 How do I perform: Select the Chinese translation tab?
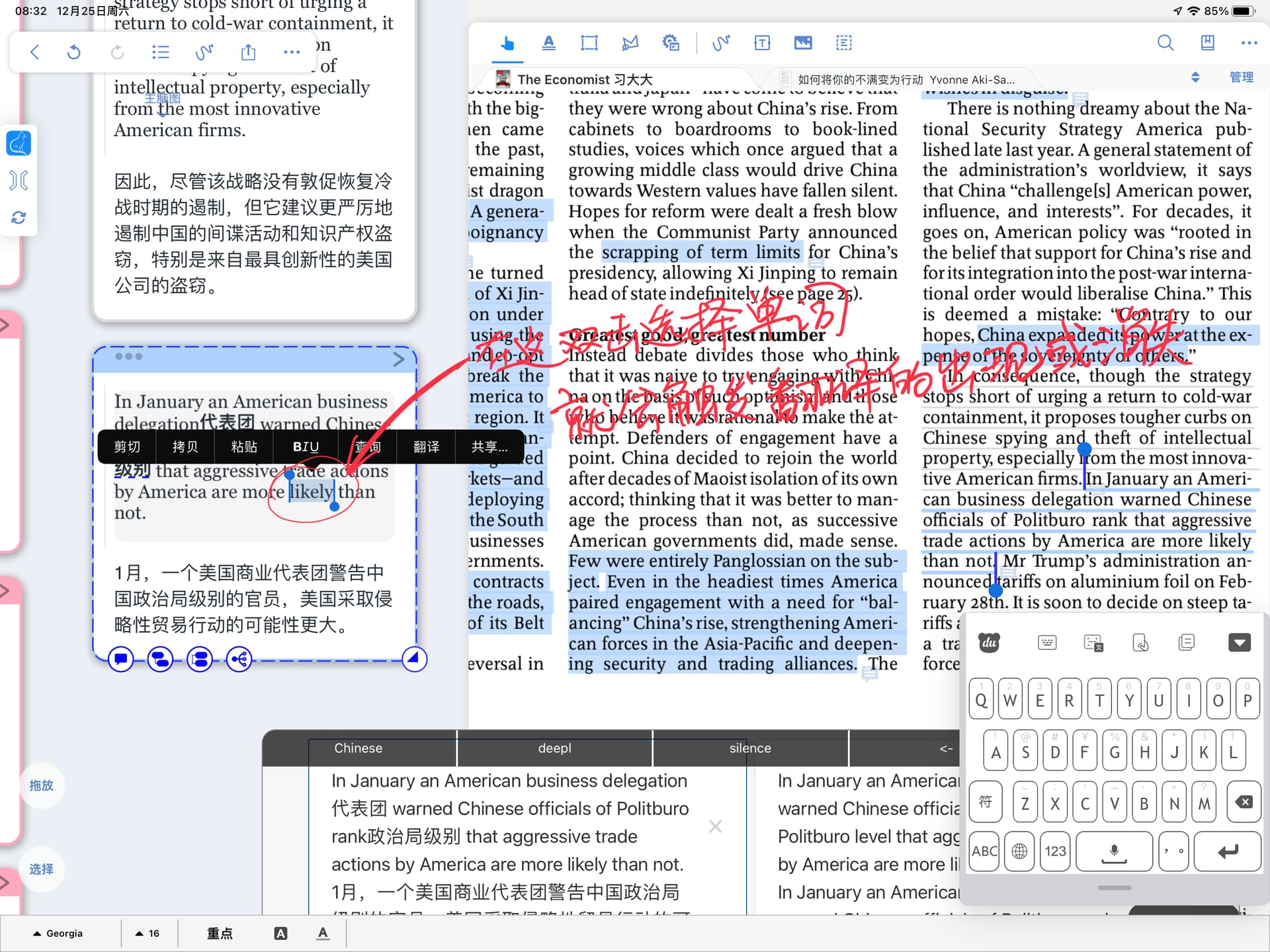coord(358,748)
